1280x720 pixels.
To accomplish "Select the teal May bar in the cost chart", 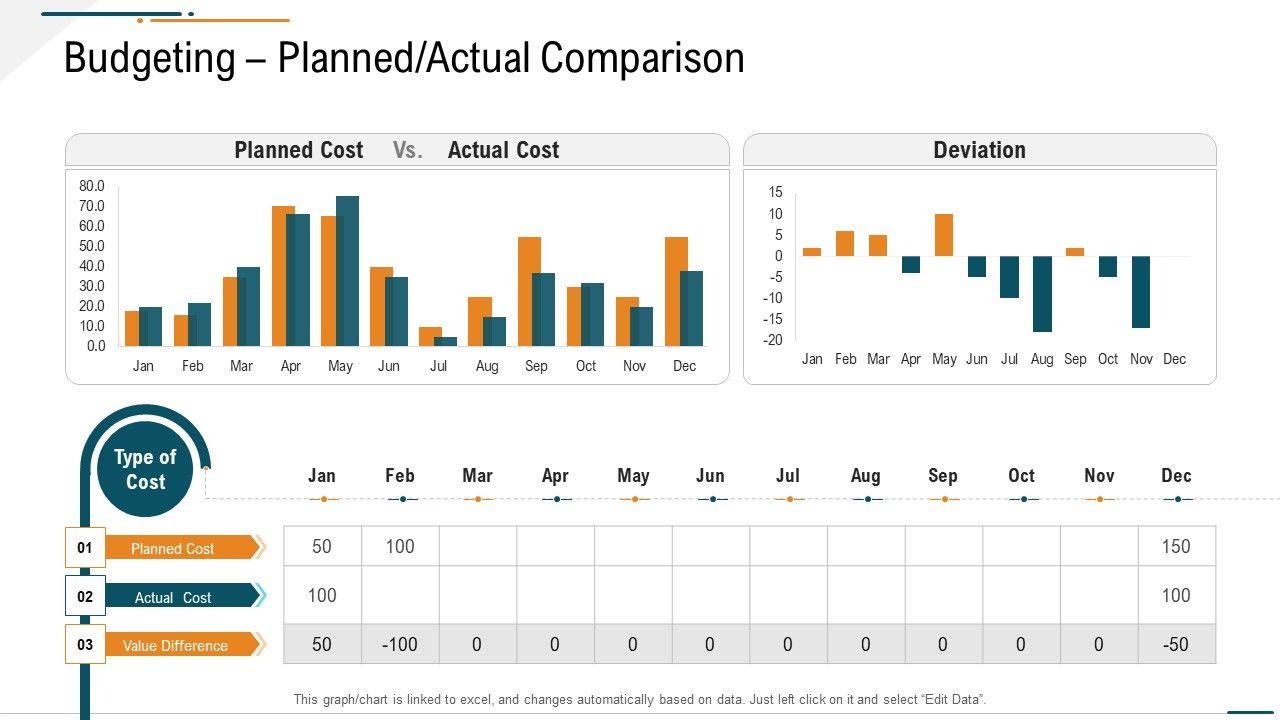I will point(348,270).
